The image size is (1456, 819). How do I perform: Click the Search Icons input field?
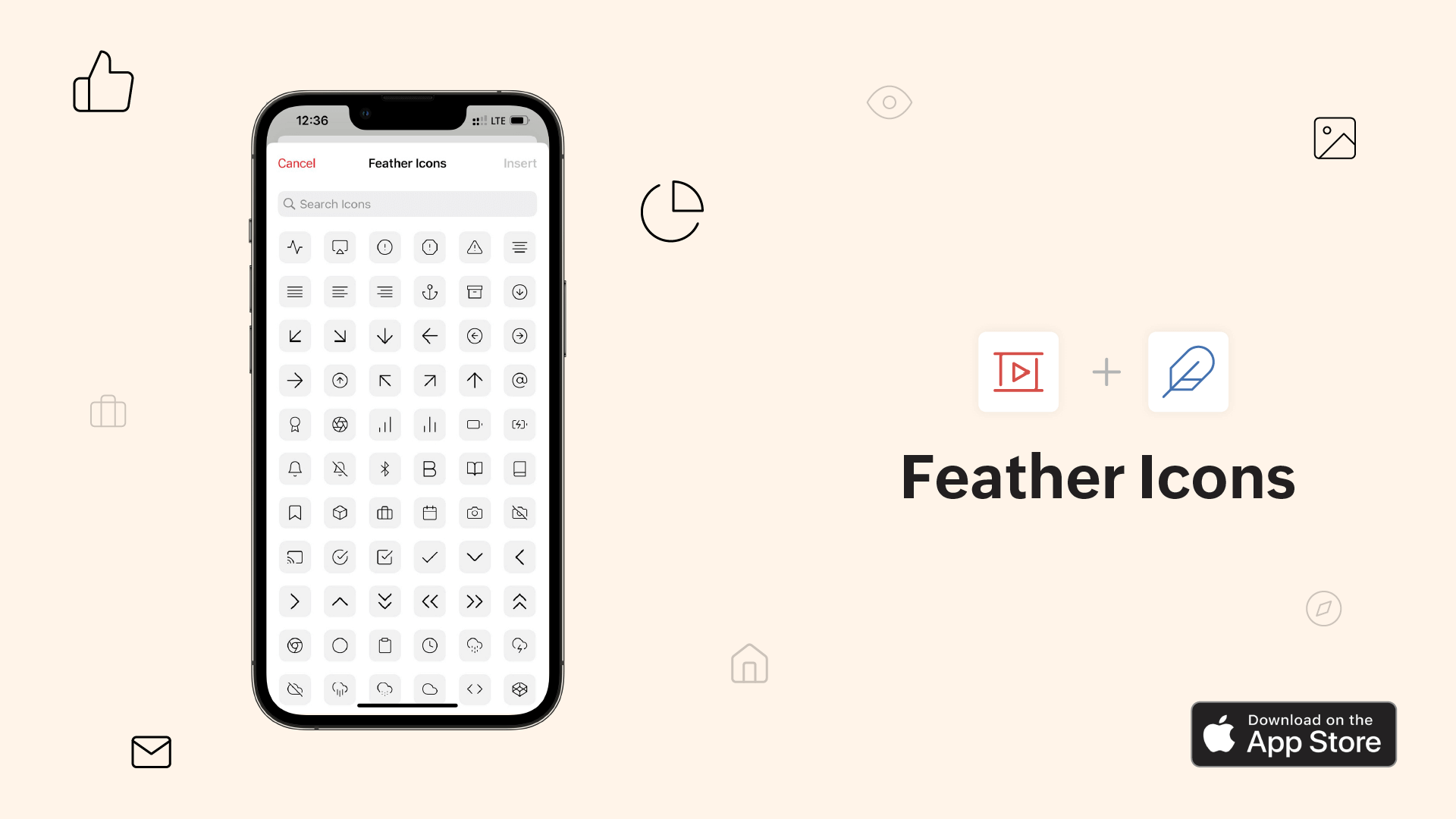click(407, 204)
